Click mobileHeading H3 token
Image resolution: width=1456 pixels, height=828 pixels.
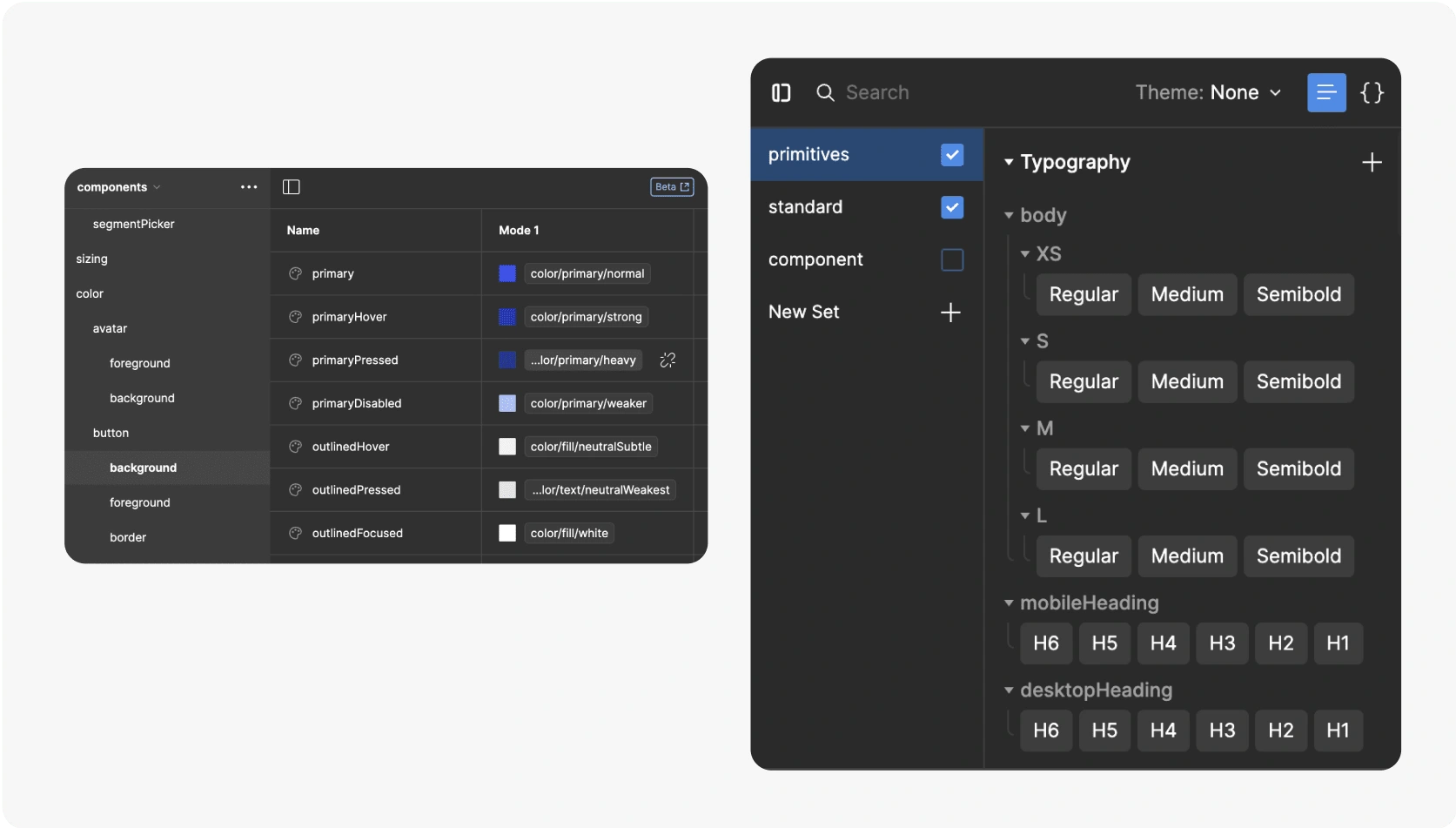(x=1222, y=643)
